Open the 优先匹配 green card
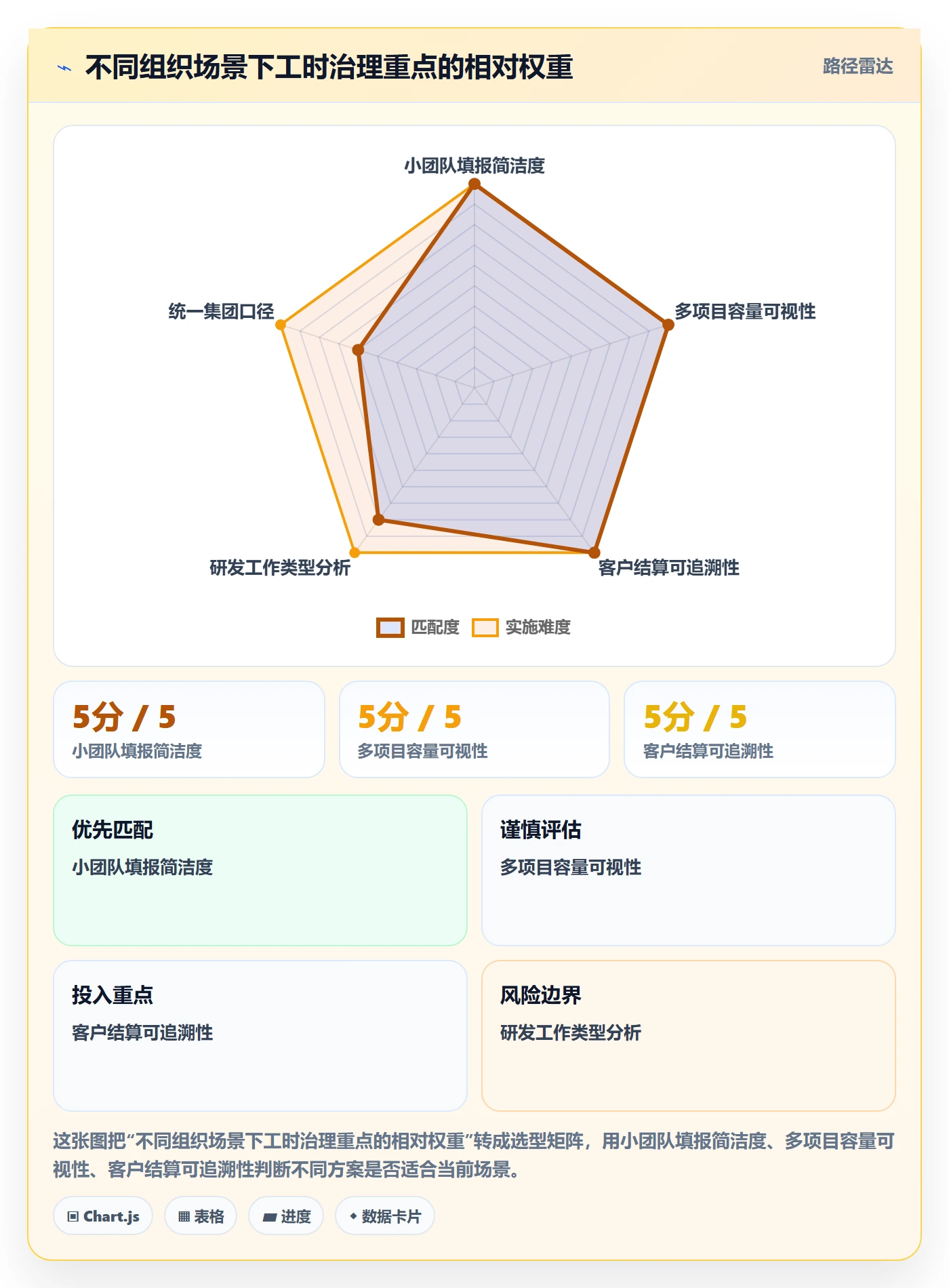949x1288 pixels. tap(260, 870)
